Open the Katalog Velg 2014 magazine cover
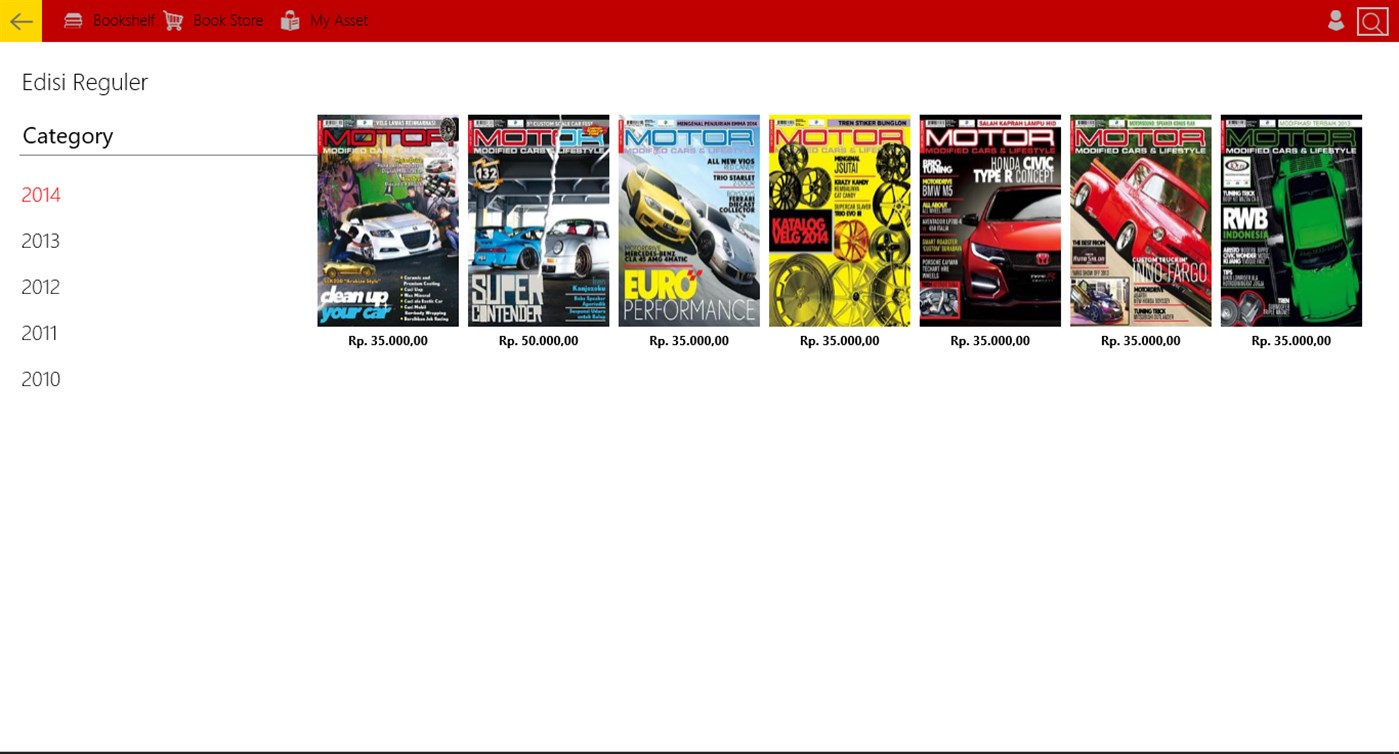Viewport: 1399px width, 754px height. (840, 220)
